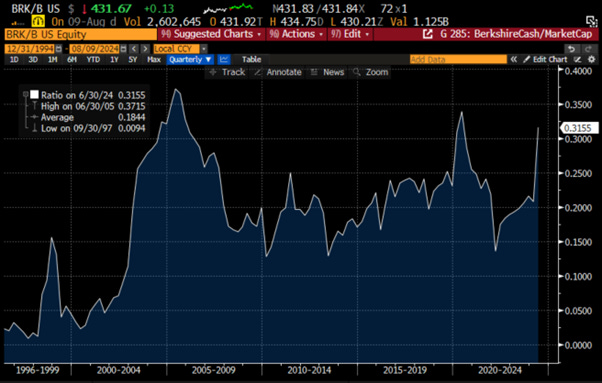This screenshot has height=383, width=602.
Task: Select the 6M time range
Action: [72, 59]
